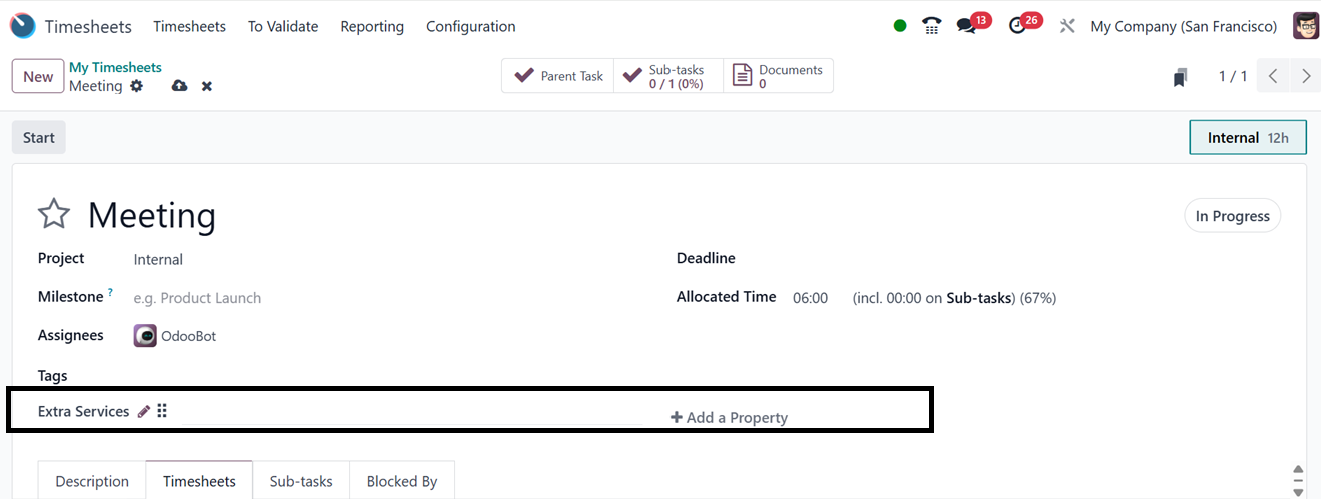Image resolution: width=1321 pixels, height=499 pixels.
Task: Edit the Extra Services property pencil icon
Action: 144,411
